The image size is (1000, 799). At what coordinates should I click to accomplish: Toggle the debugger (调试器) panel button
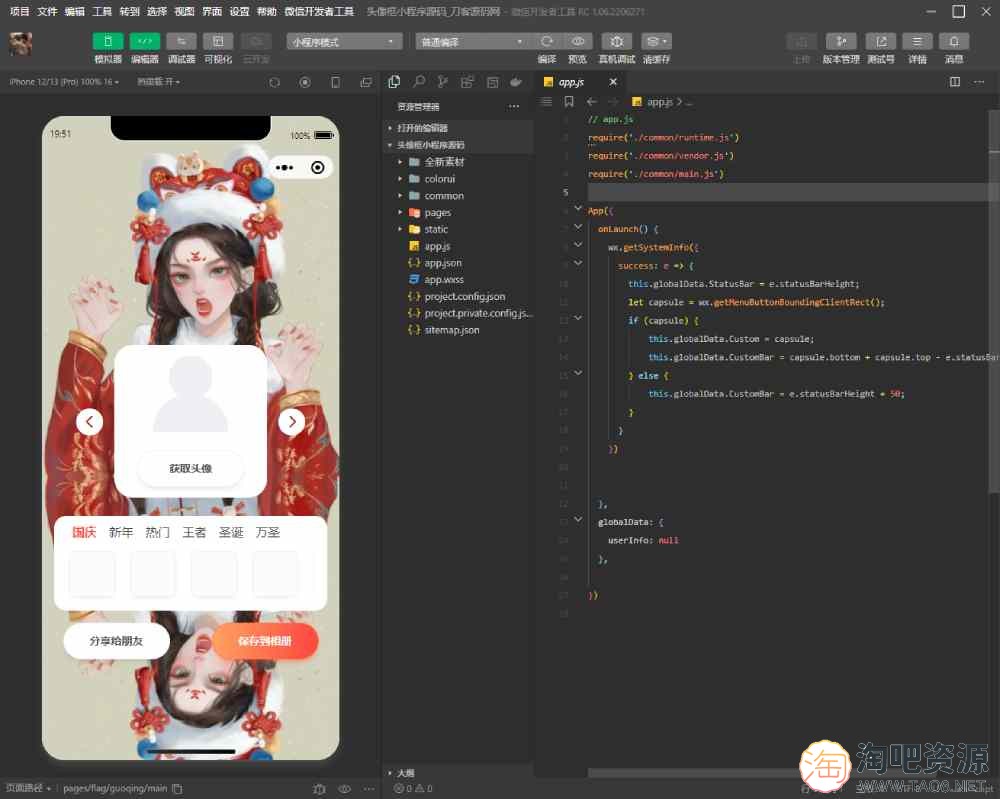click(x=181, y=41)
